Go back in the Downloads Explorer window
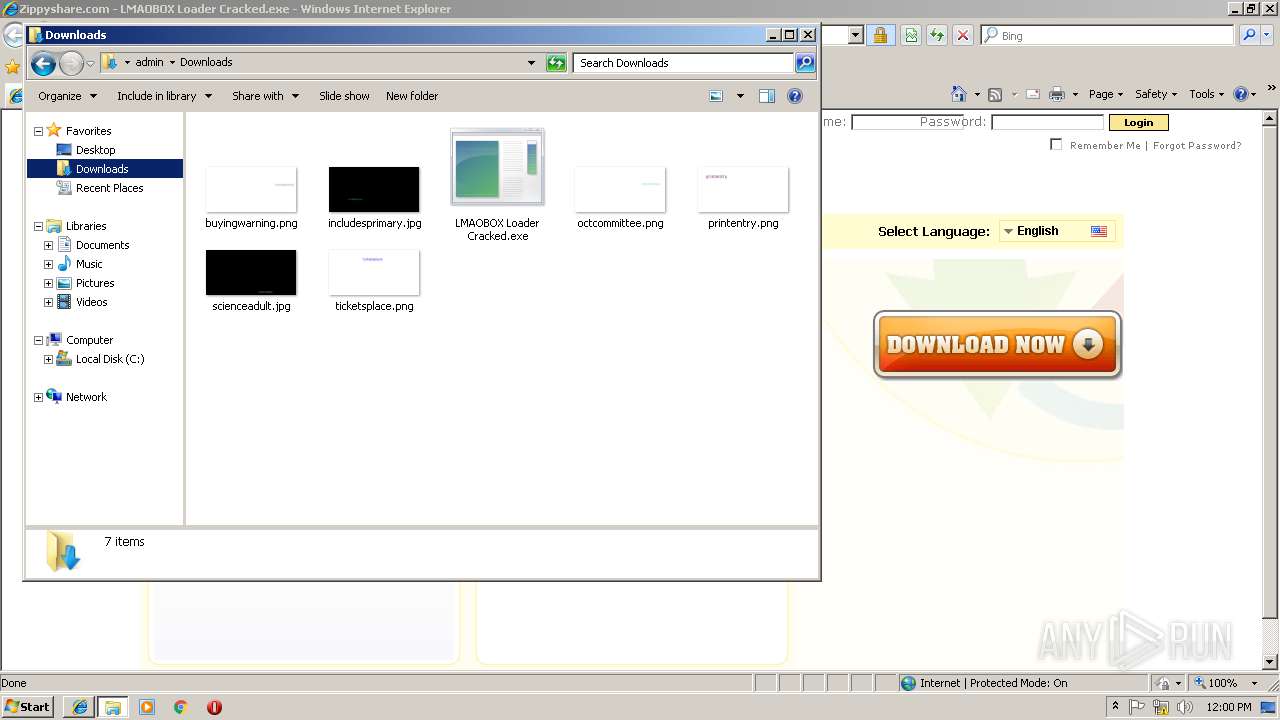Screen dimensions: 1280x720 42,64
